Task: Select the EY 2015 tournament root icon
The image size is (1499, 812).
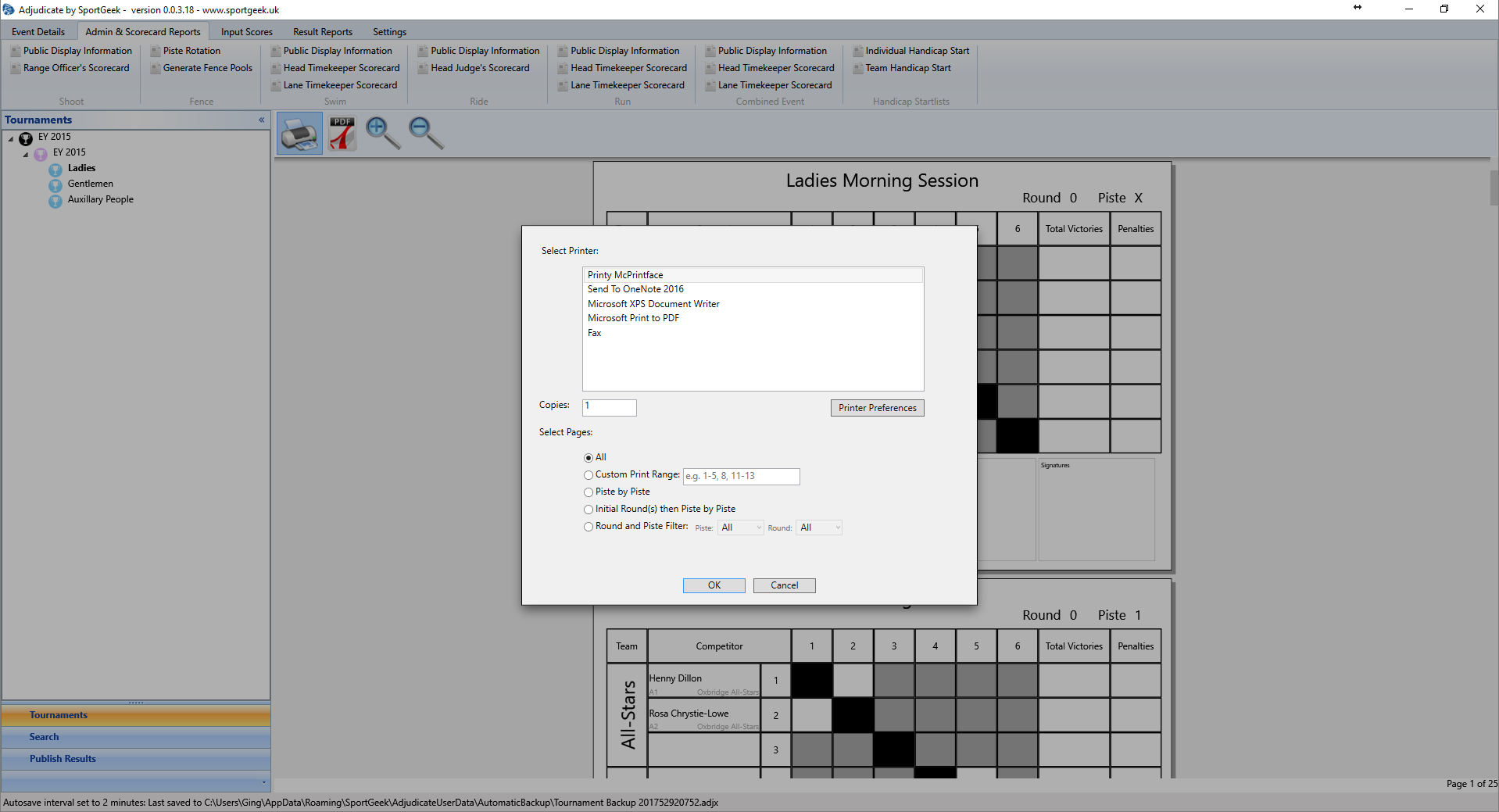Action: pos(26,138)
